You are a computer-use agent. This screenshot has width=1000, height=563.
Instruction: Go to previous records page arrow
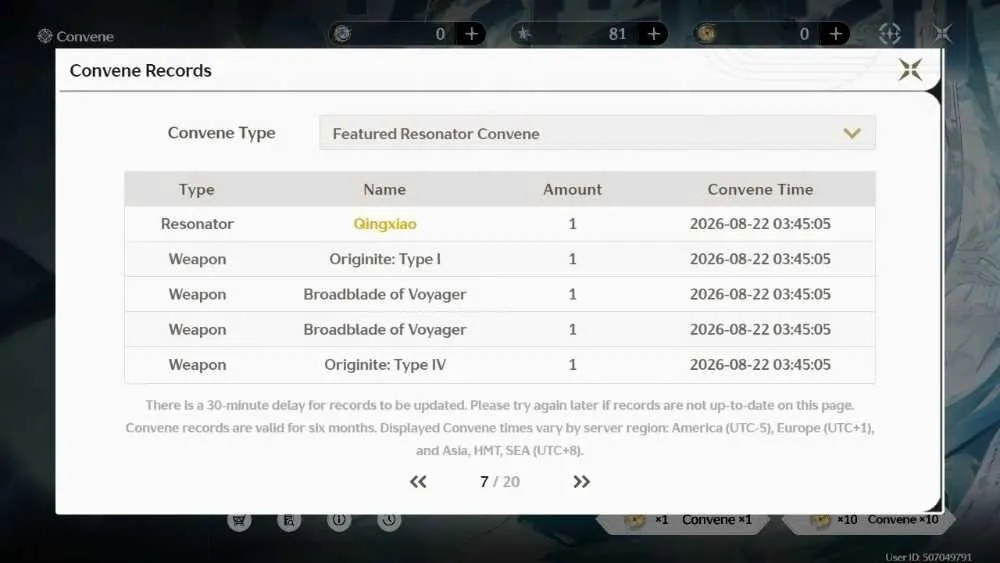[x=418, y=481]
